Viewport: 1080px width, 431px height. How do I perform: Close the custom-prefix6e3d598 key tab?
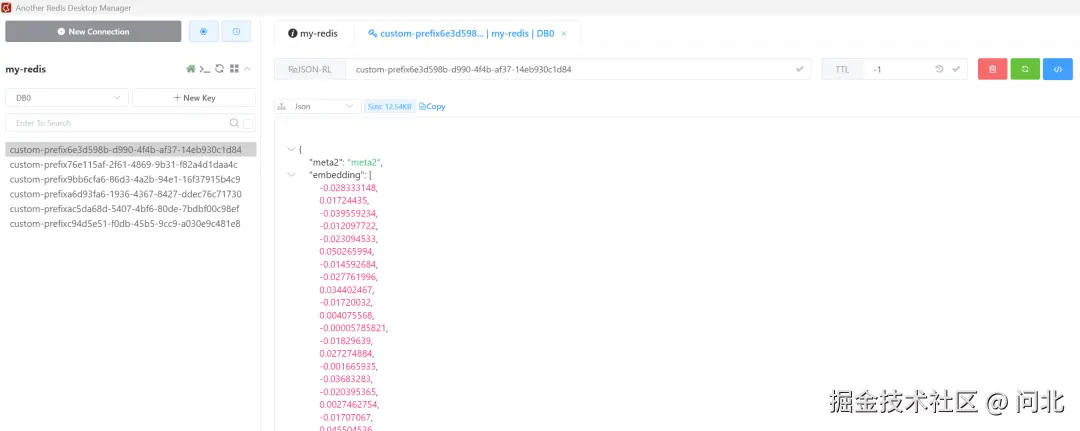tap(563, 33)
